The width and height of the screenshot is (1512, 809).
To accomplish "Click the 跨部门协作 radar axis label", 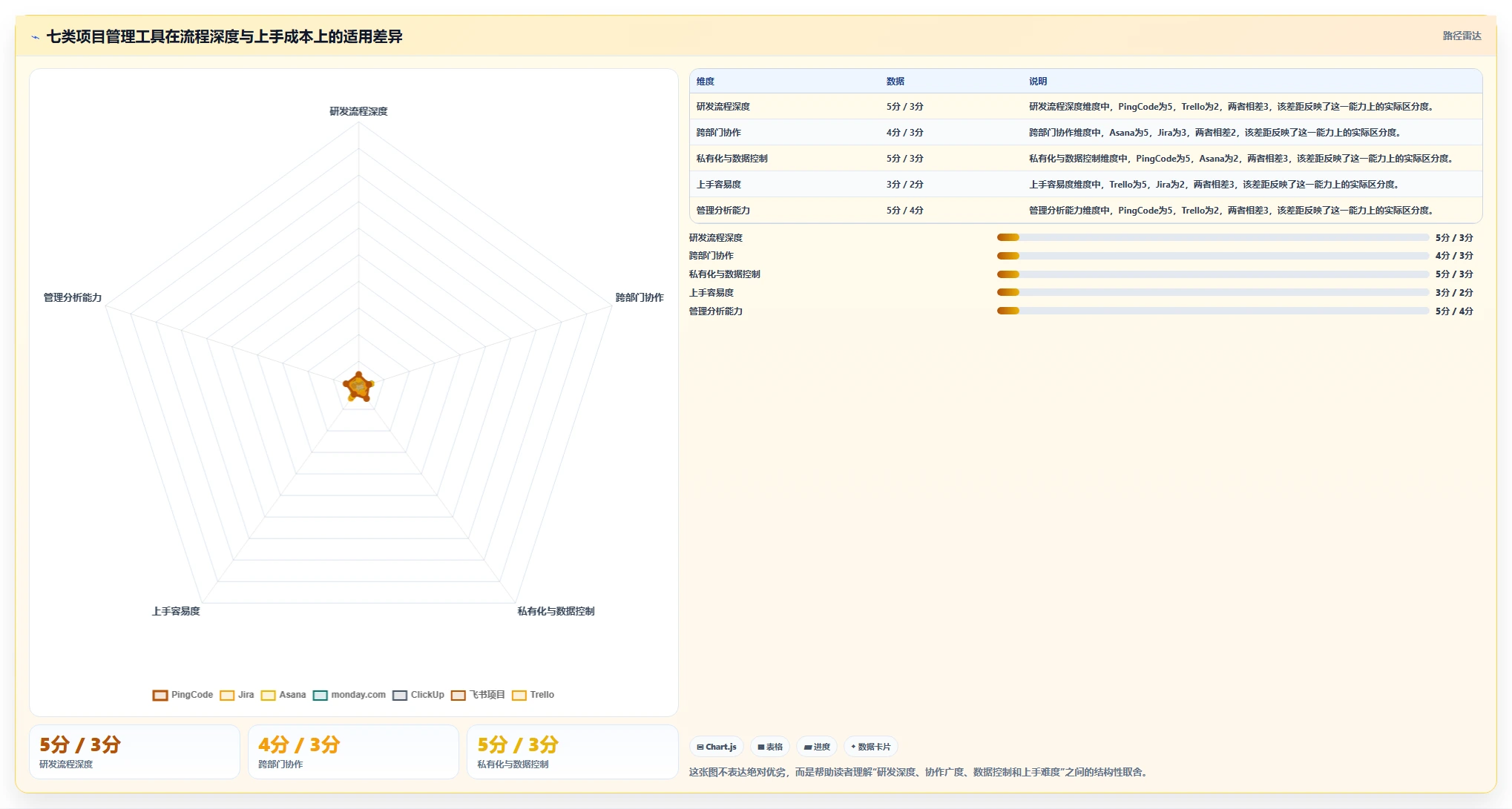I will [x=640, y=297].
